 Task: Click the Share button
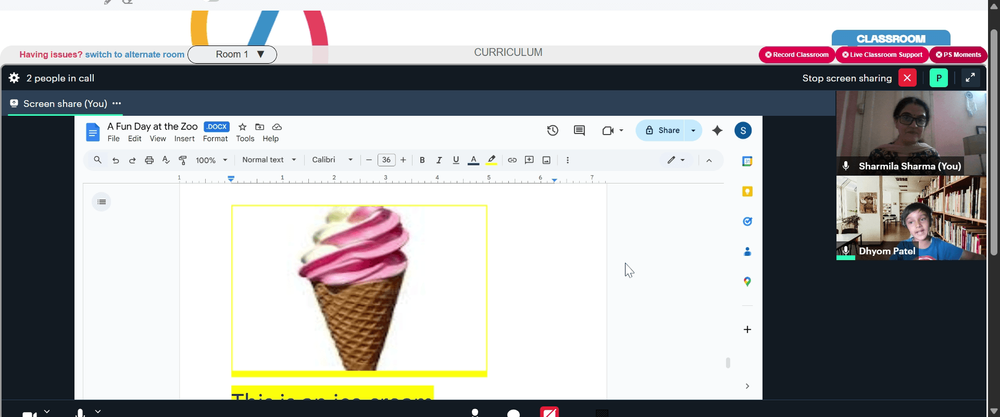click(661, 130)
